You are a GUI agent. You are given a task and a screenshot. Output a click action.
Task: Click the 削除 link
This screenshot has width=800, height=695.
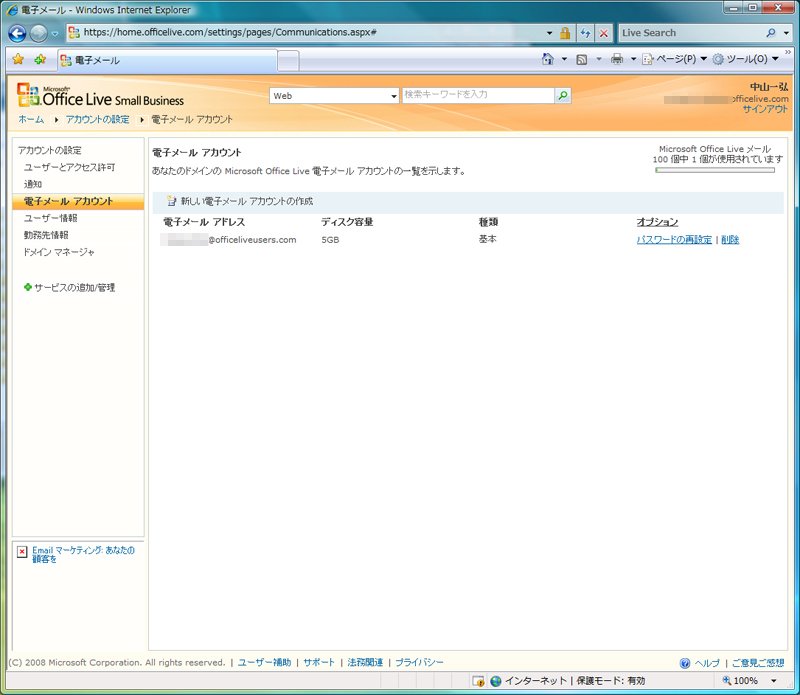point(730,239)
